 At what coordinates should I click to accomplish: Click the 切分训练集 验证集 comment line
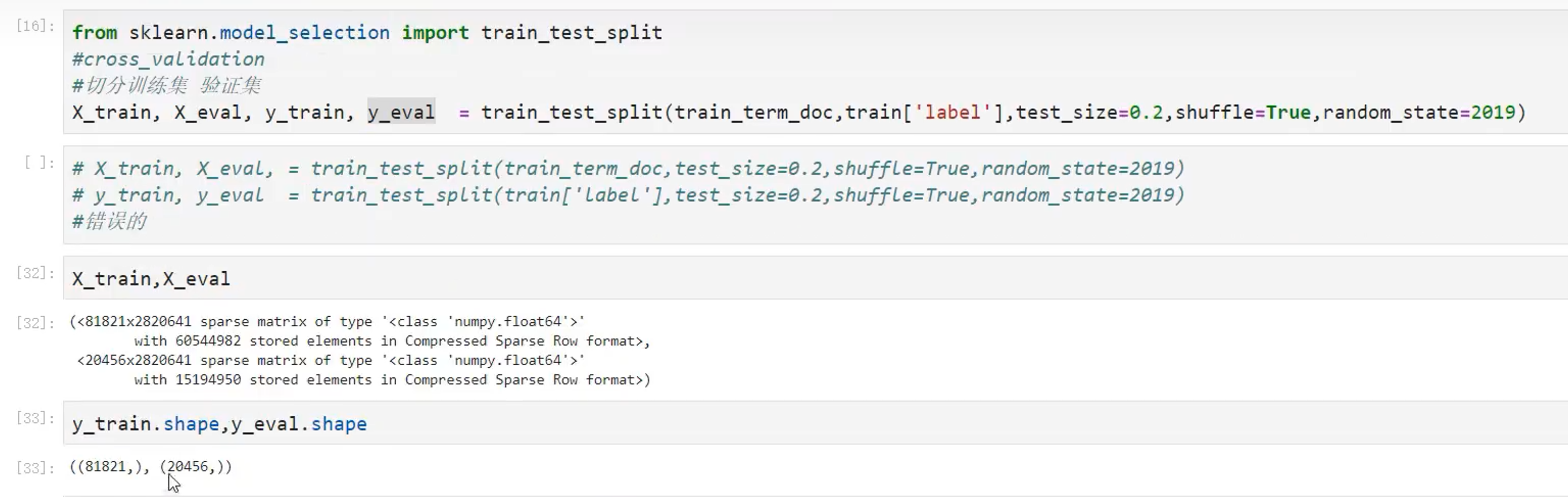167,85
